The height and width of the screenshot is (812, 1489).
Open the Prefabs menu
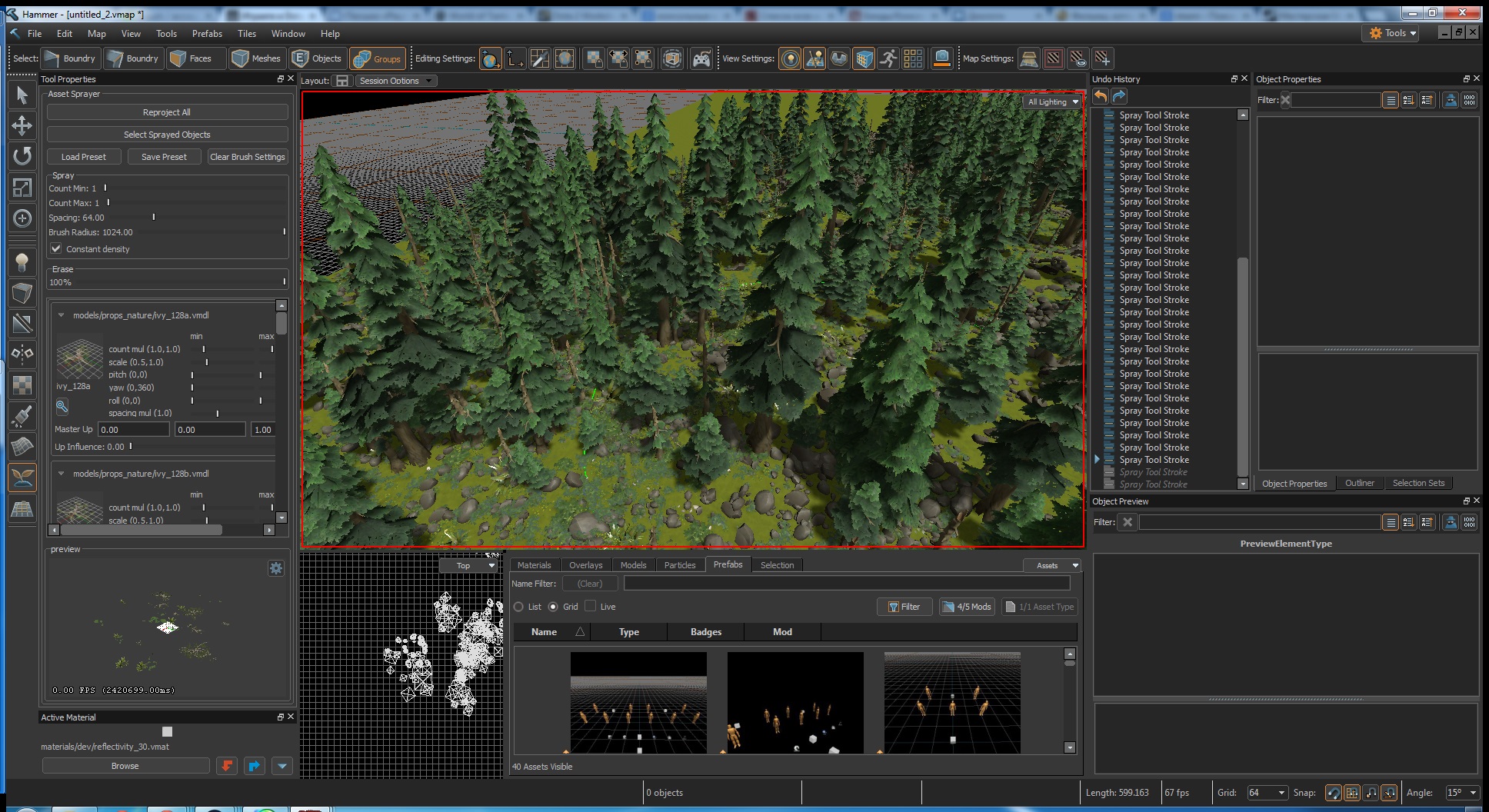[207, 34]
